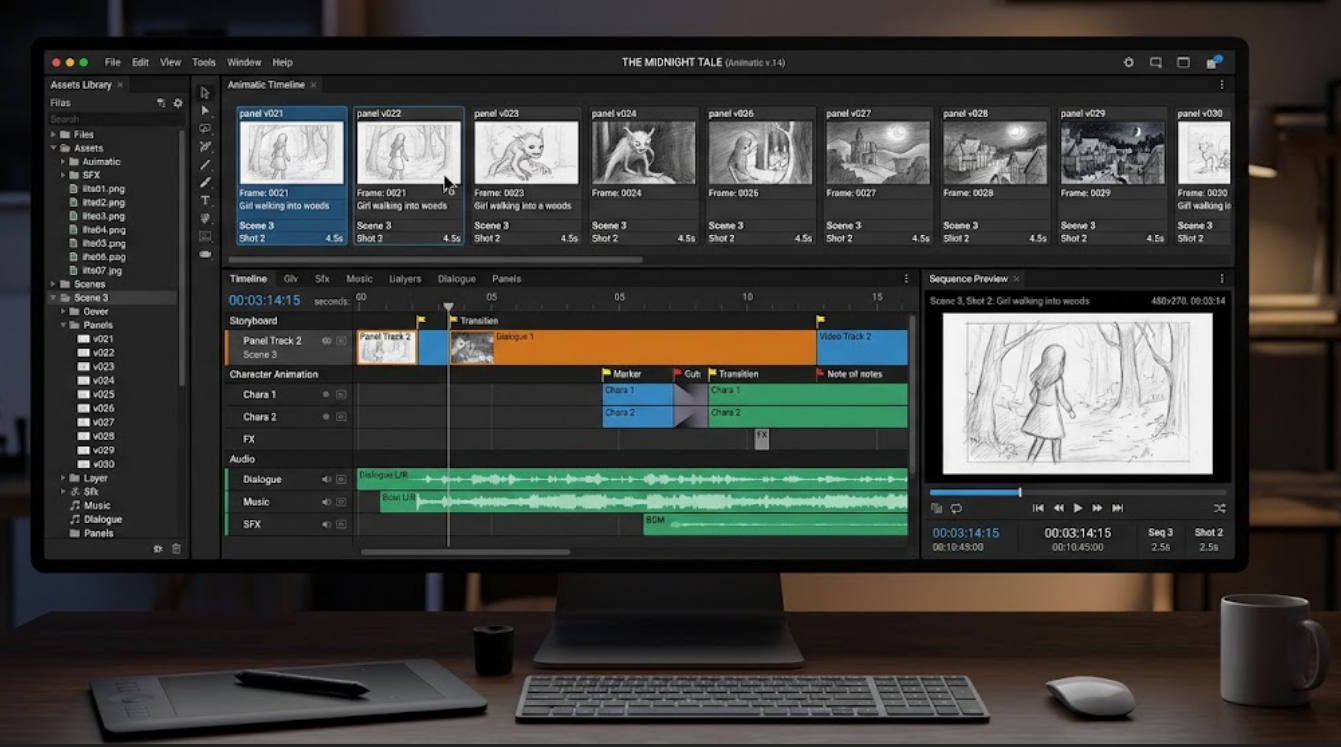
Task: Mute the Music audio track
Action: (x=326, y=502)
